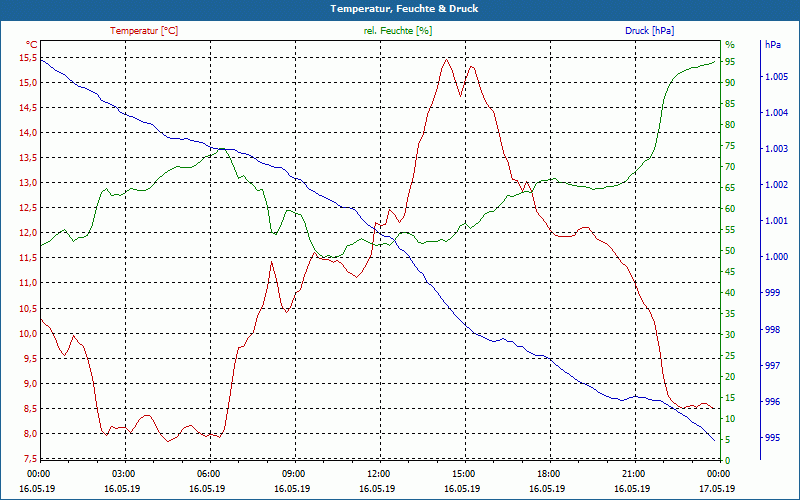Select the red 'Temperatur [°C]' legend label
The height and width of the screenshot is (500, 800).
pos(144,31)
